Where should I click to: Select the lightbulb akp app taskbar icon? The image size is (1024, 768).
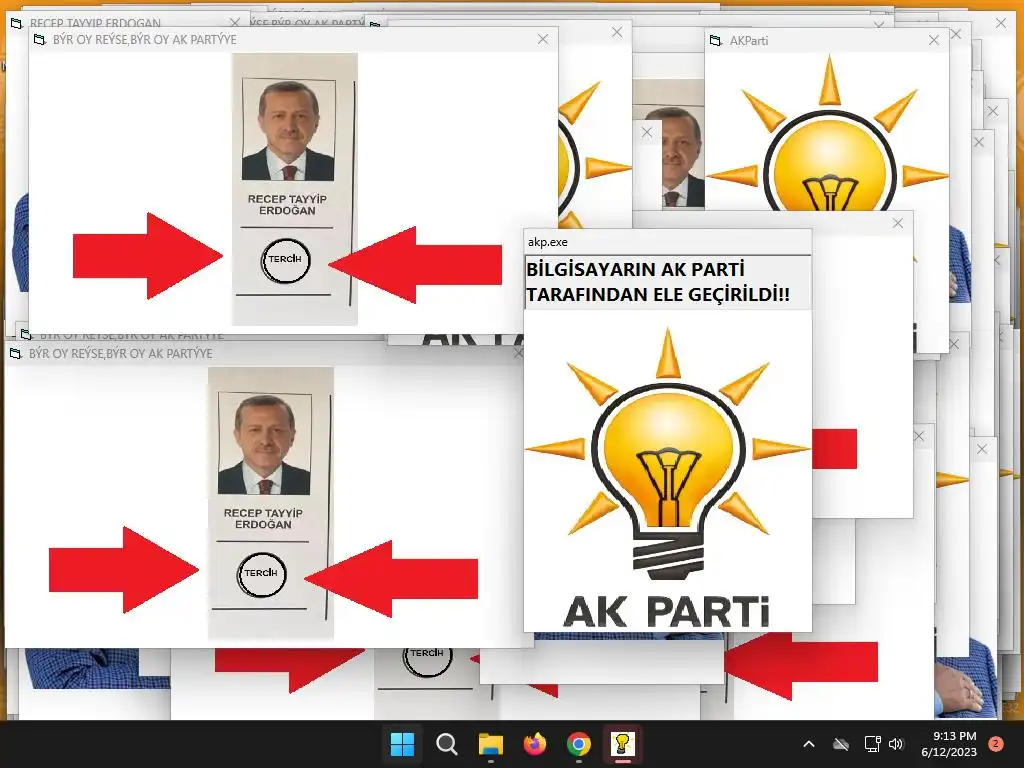click(x=622, y=744)
